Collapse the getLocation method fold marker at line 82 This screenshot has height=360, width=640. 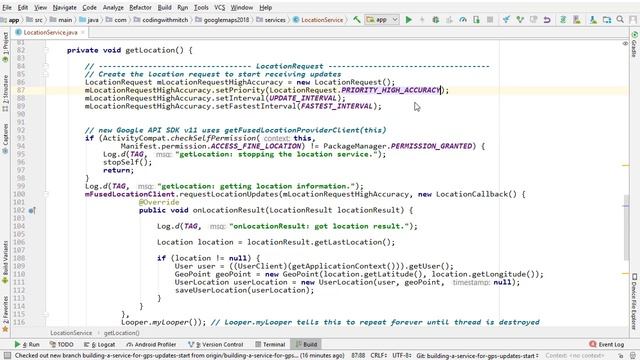coord(46,50)
